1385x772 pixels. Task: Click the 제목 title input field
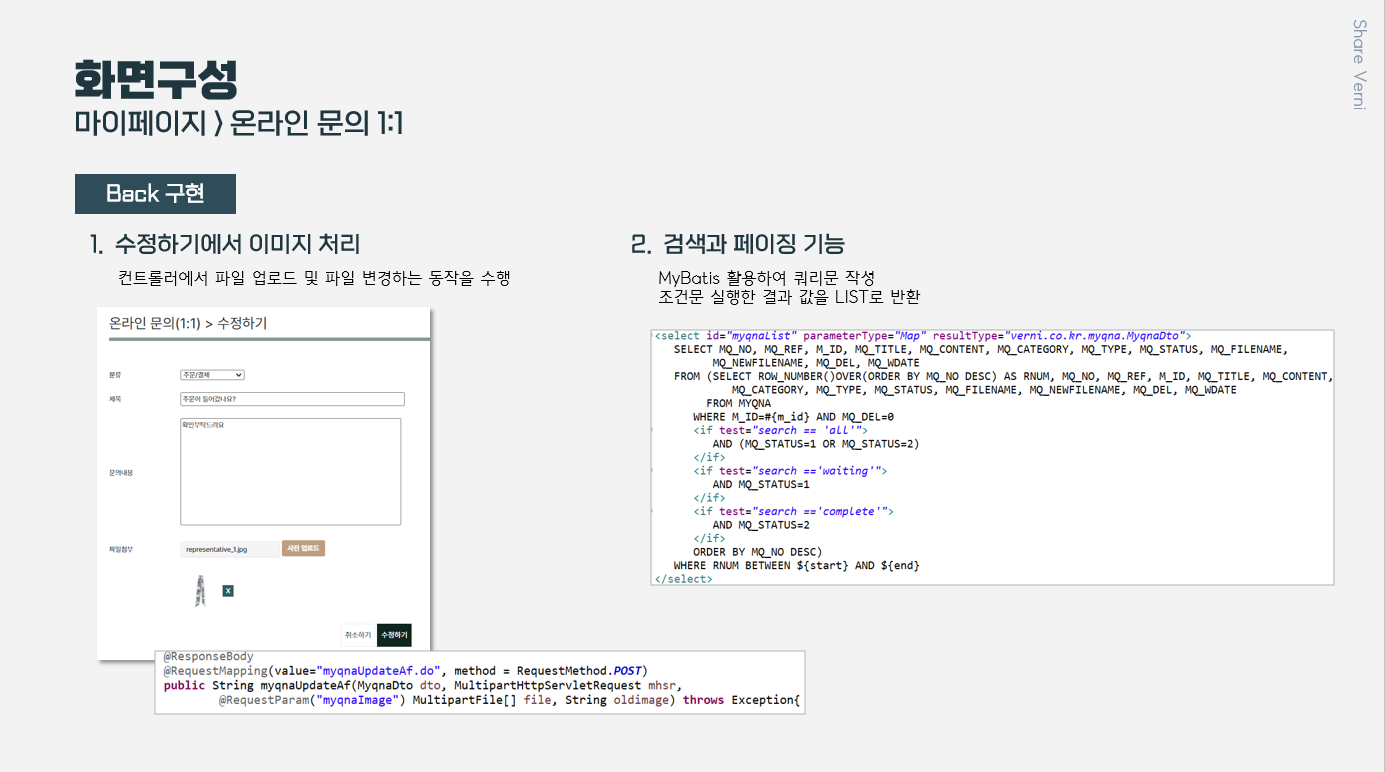tap(292, 399)
